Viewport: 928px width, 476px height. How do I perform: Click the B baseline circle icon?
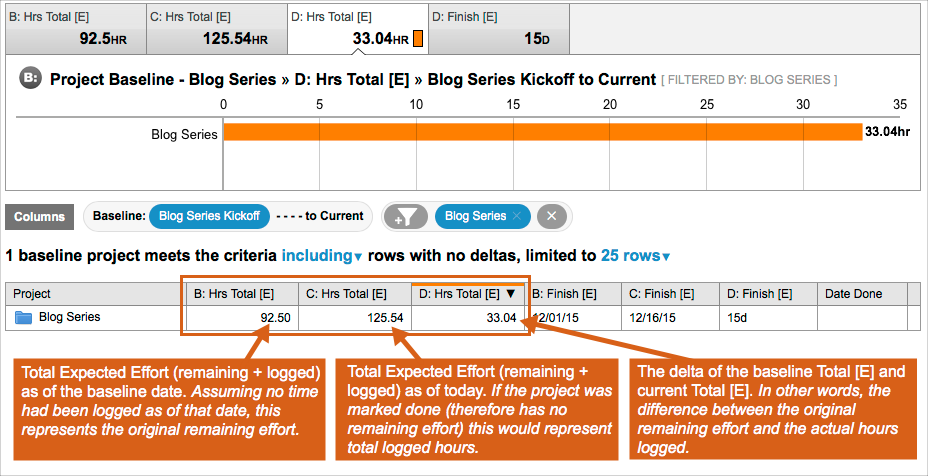[x=30, y=80]
